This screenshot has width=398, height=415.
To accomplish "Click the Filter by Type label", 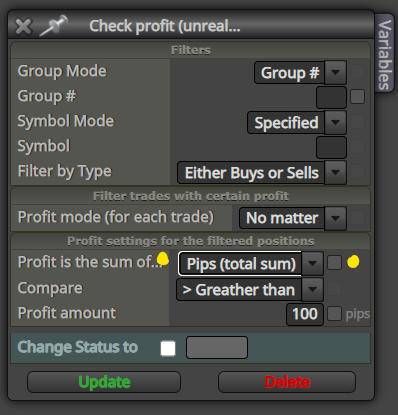I will tap(64, 172).
